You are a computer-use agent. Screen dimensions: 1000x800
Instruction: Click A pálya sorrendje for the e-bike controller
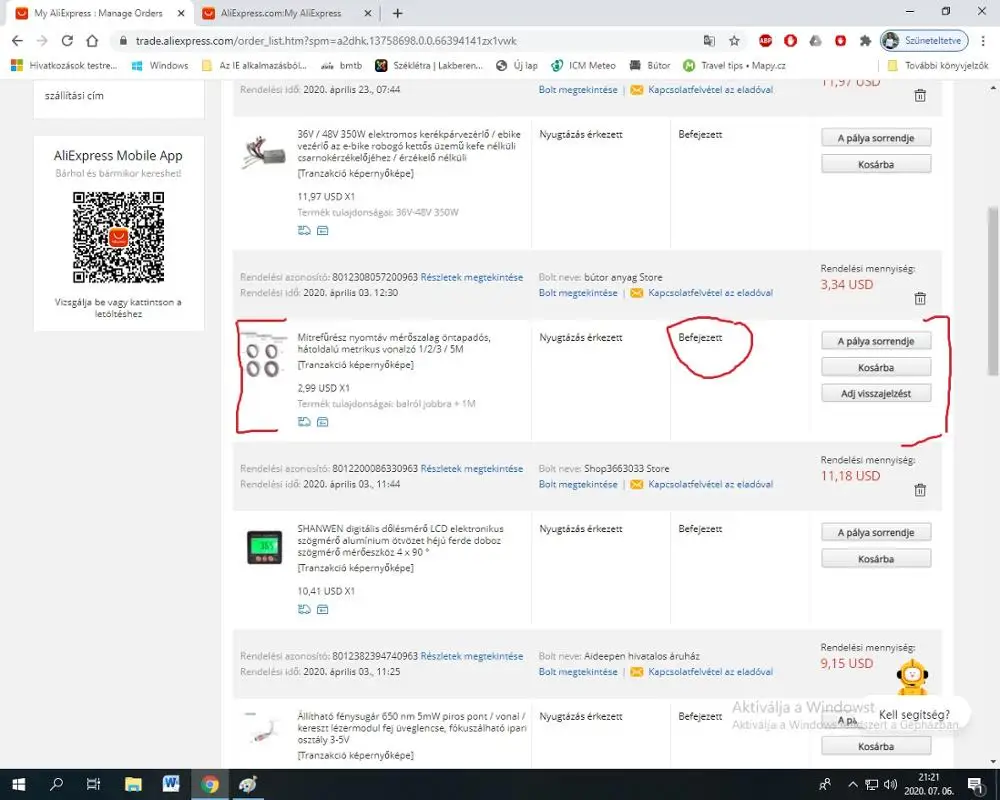(876, 138)
